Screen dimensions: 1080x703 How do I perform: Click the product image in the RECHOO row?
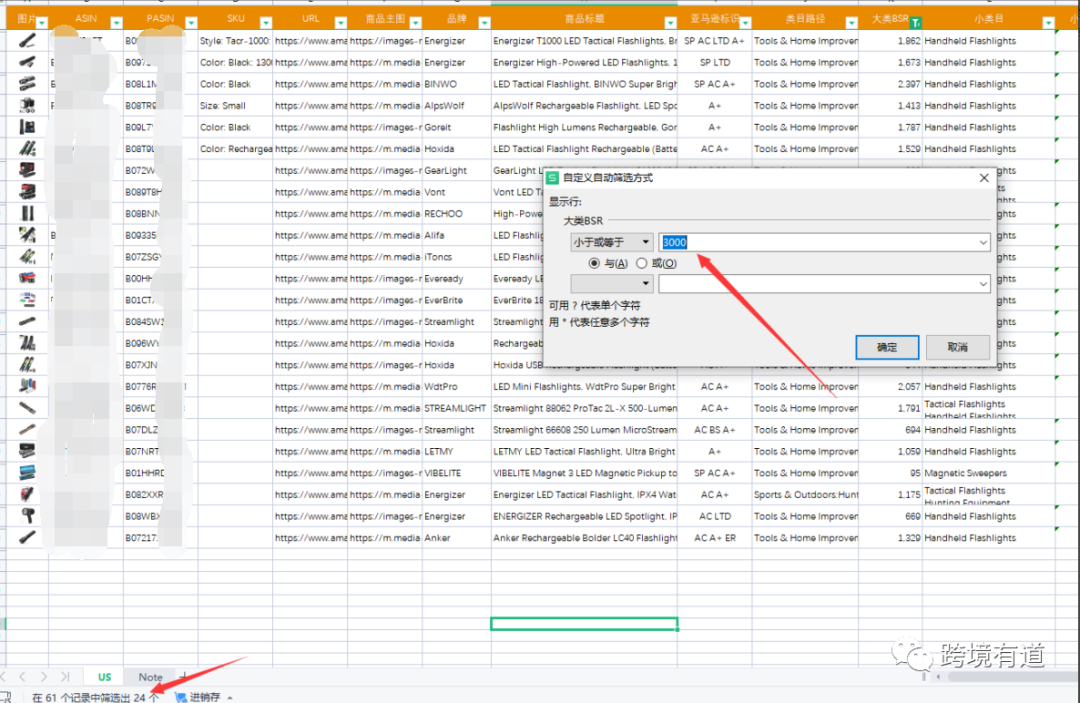tap(27, 213)
